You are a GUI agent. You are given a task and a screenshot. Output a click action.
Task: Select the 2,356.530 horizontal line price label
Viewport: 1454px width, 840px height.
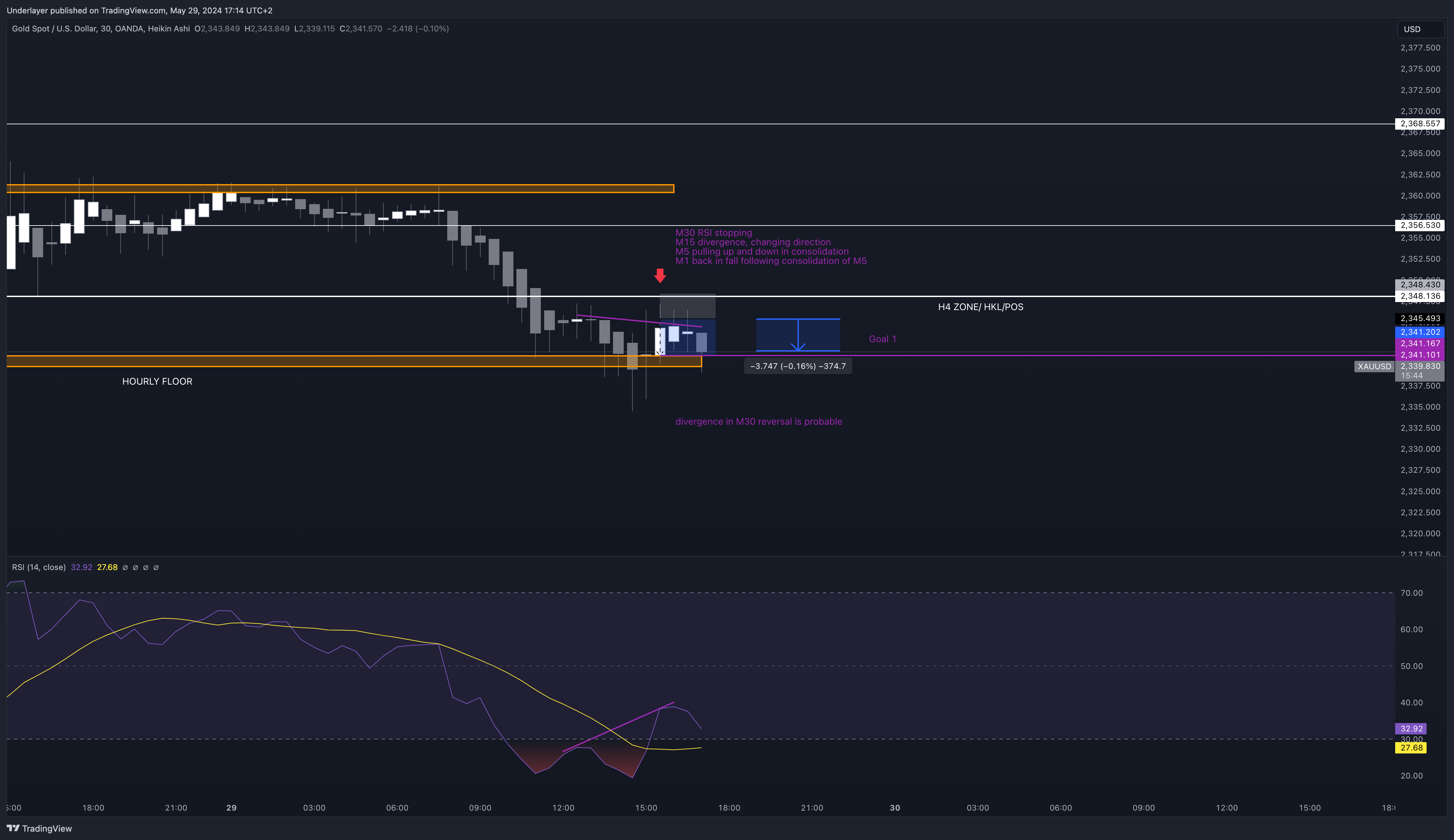(1419, 225)
